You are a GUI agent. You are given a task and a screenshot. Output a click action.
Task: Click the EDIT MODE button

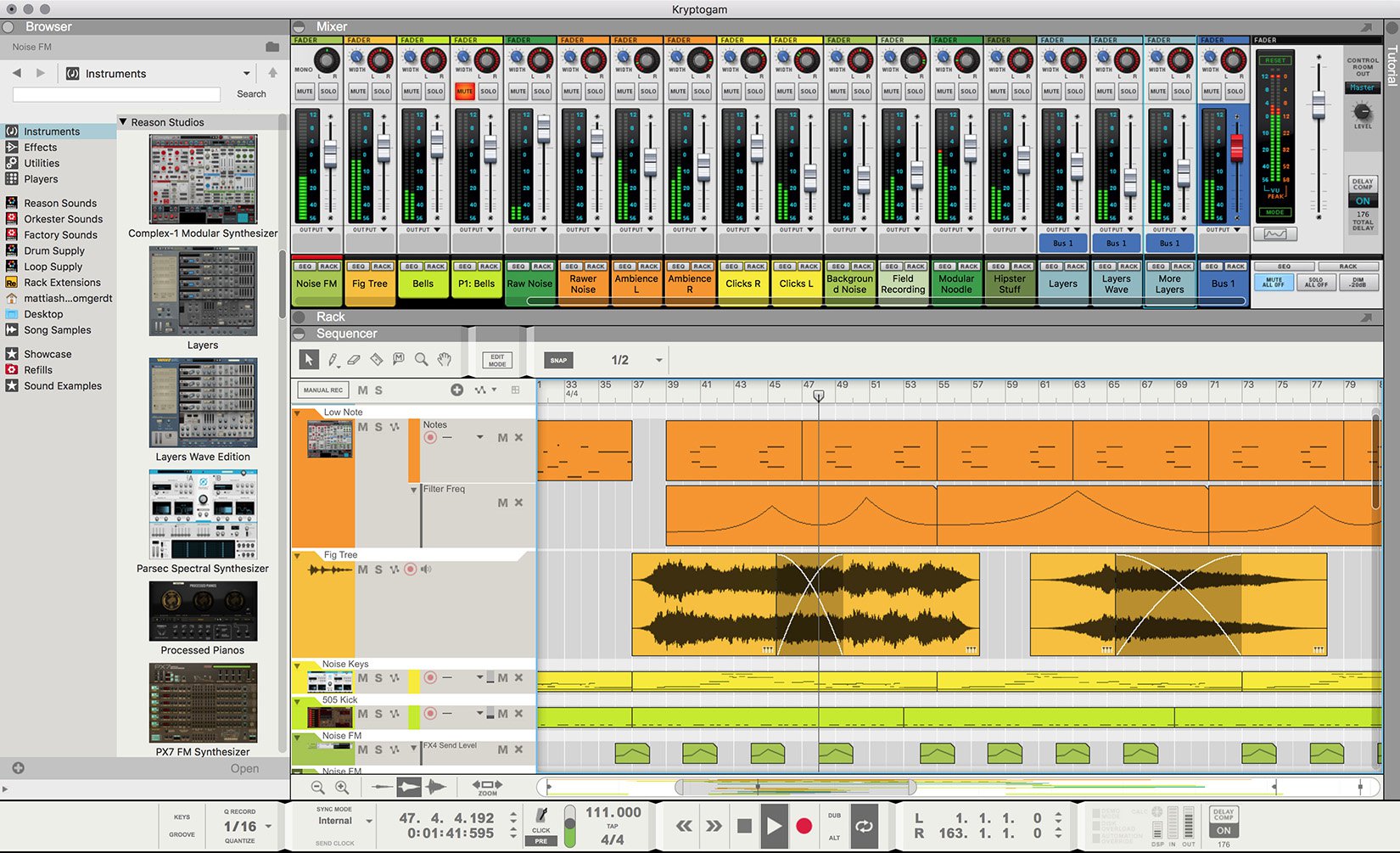[x=497, y=360]
